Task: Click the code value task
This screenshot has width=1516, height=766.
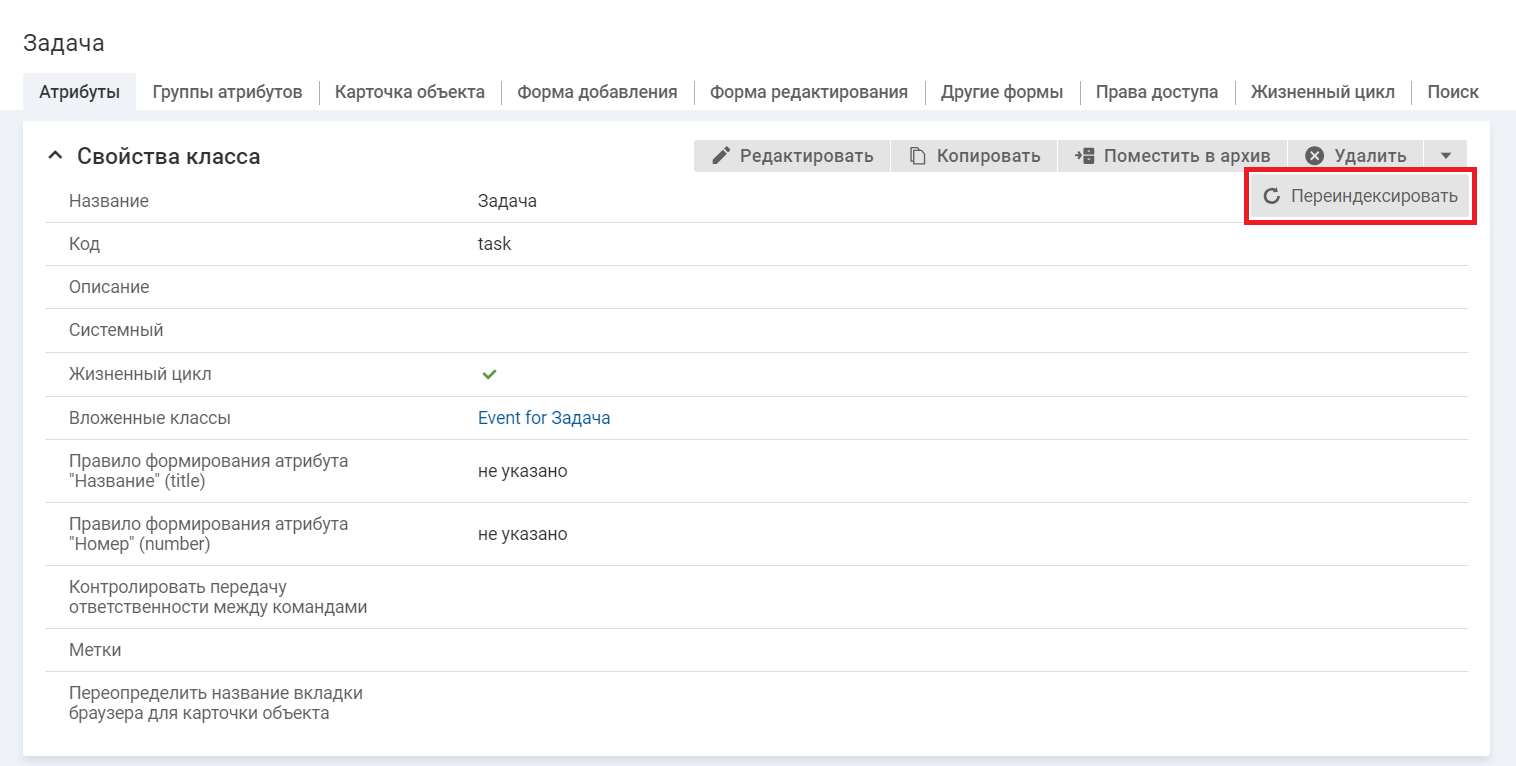Action: click(x=494, y=244)
